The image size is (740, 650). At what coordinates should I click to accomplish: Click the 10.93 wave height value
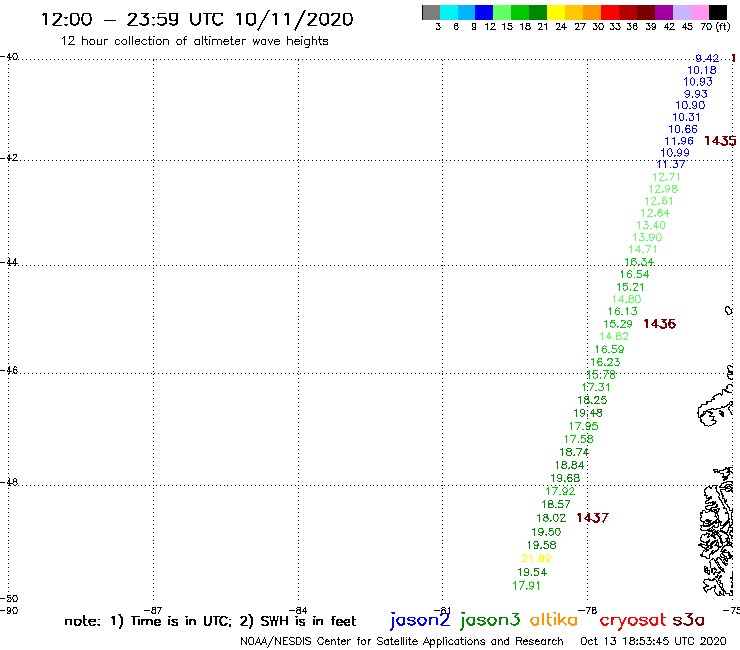[698, 82]
